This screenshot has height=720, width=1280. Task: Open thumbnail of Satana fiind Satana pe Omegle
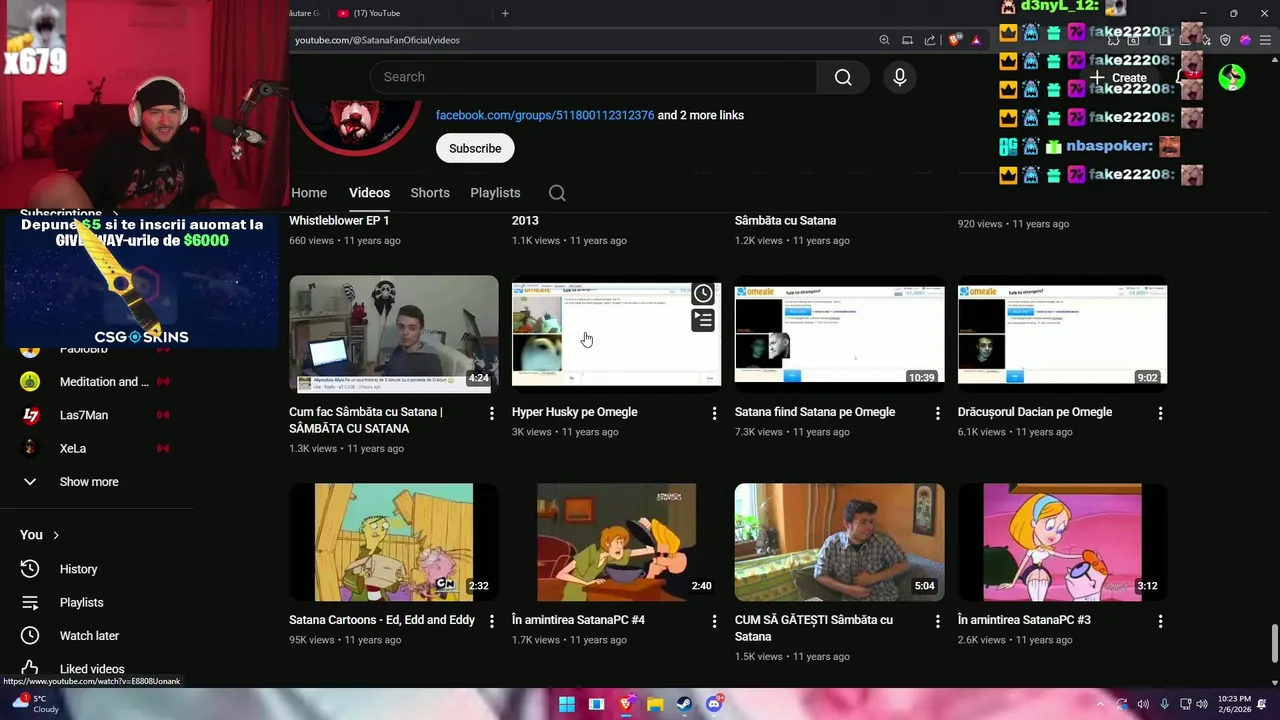point(840,334)
